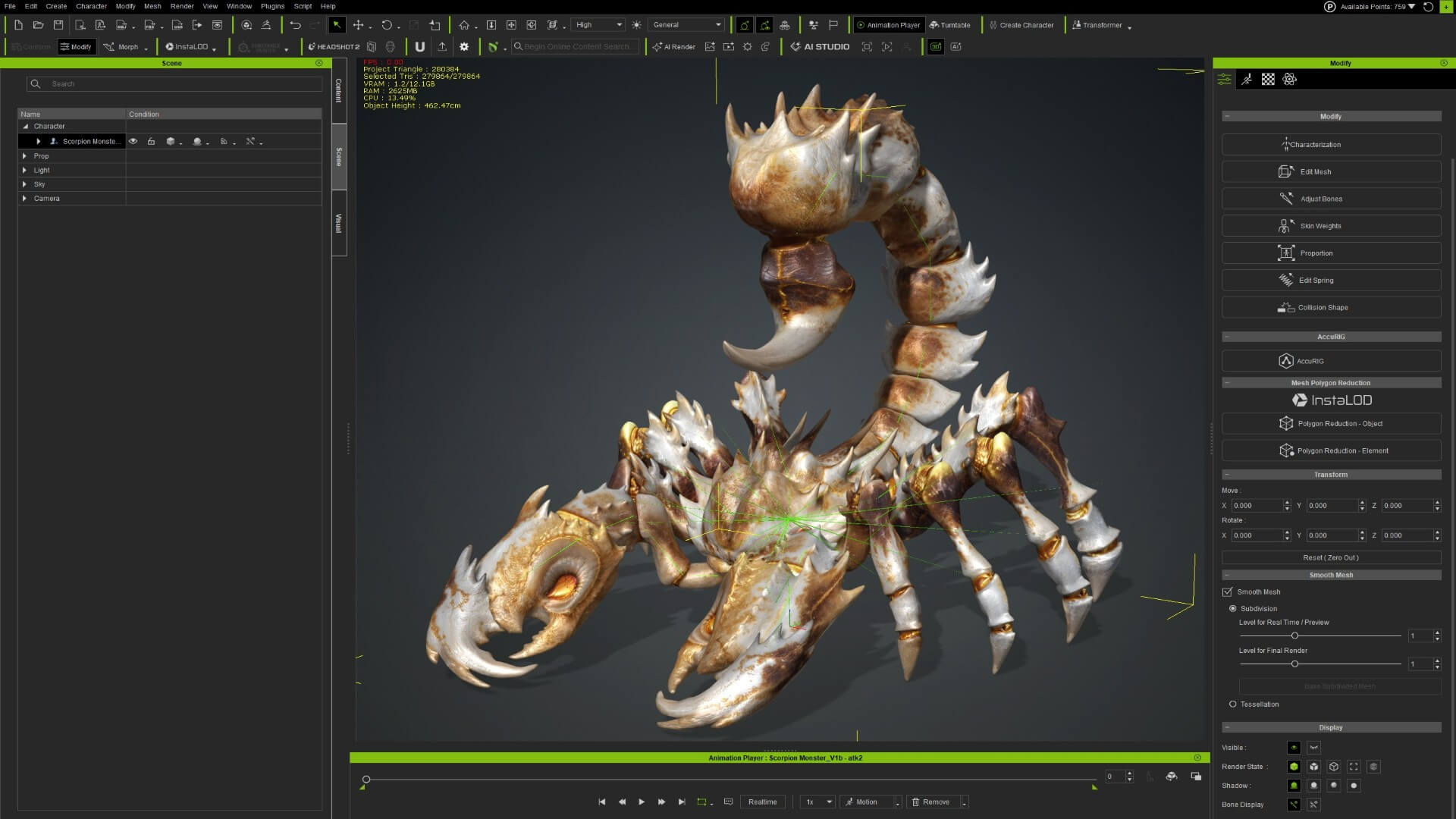Open AI STUDIO
Viewport: 1456px width, 819px height.
click(820, 47)
